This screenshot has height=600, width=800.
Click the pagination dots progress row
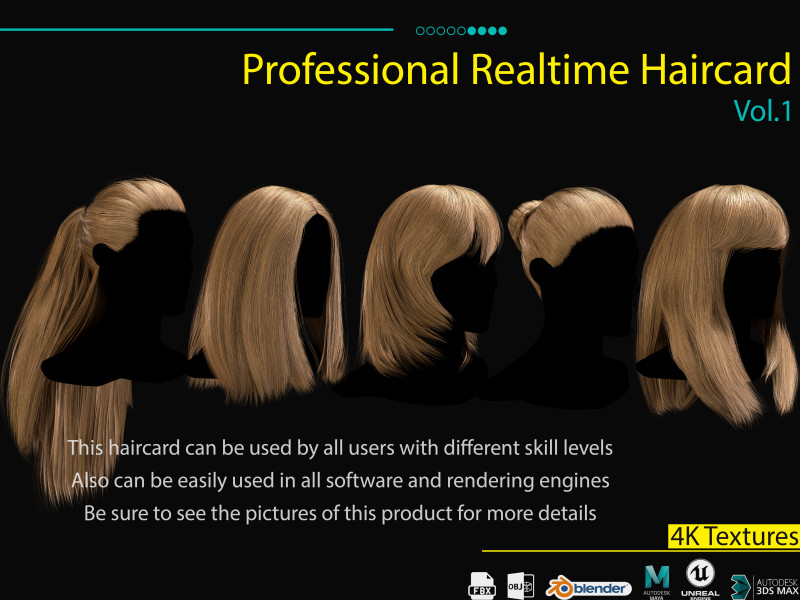pos(460,30)
